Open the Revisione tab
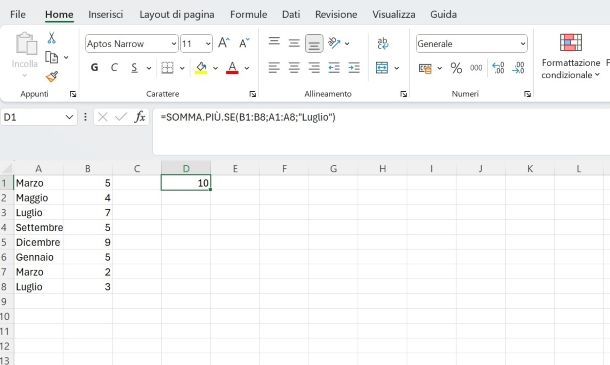610x365 pixels. pyautogui.click(x=336, y=14)
